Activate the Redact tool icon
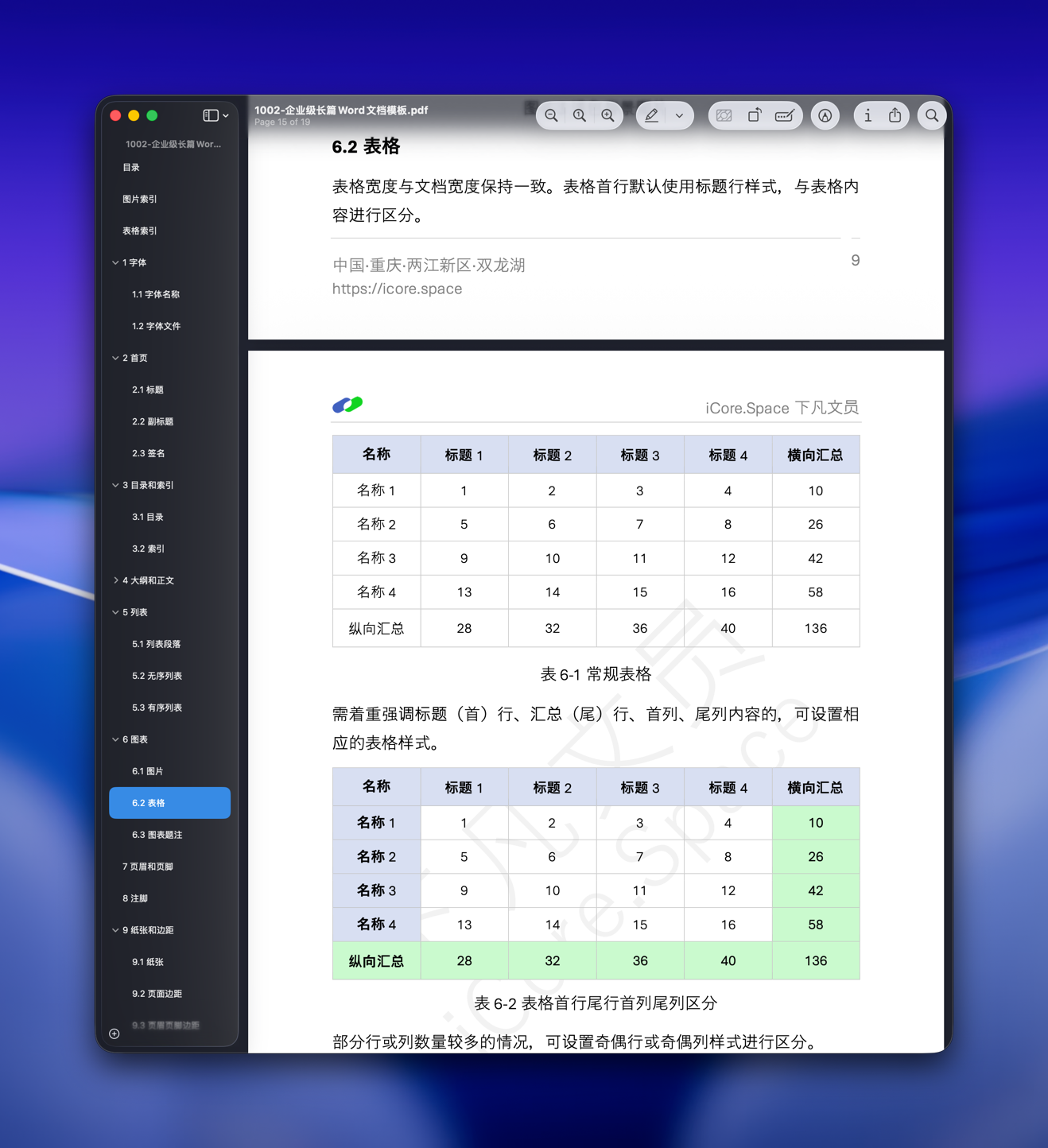This screenshot has height=1148, width=1048. coord(724,115)
